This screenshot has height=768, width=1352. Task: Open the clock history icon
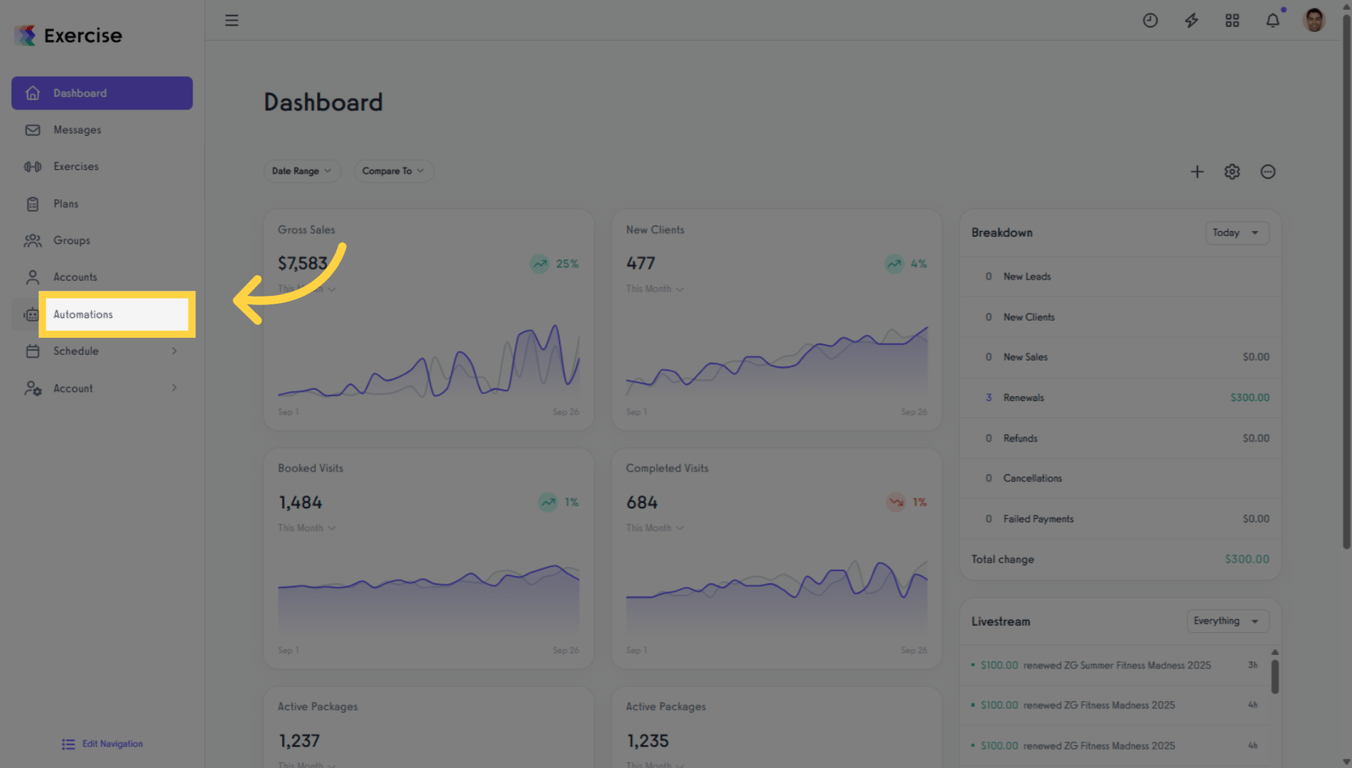click(x=1150, y=20)
